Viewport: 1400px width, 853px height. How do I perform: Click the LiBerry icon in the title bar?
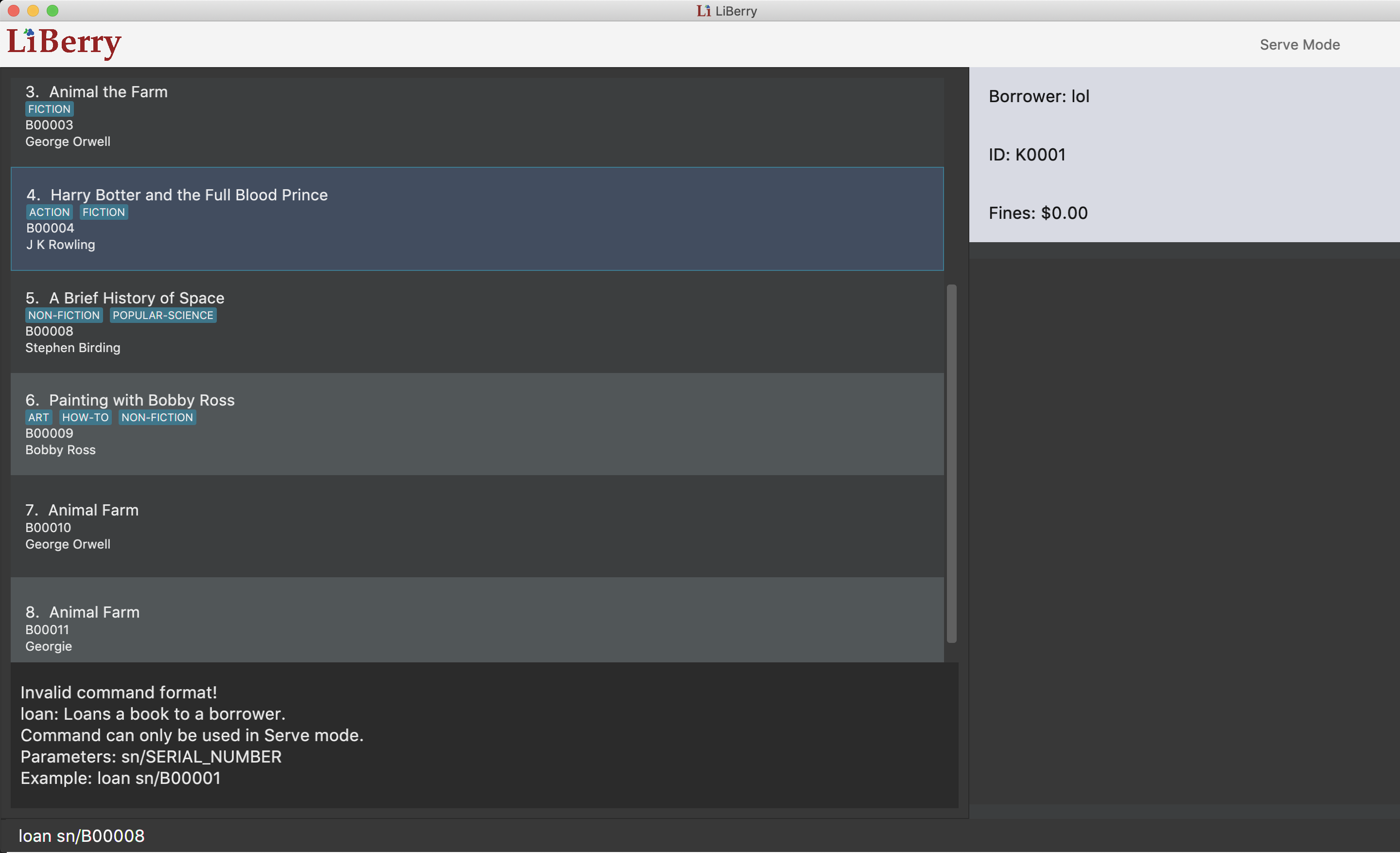[x=703, y=11]
